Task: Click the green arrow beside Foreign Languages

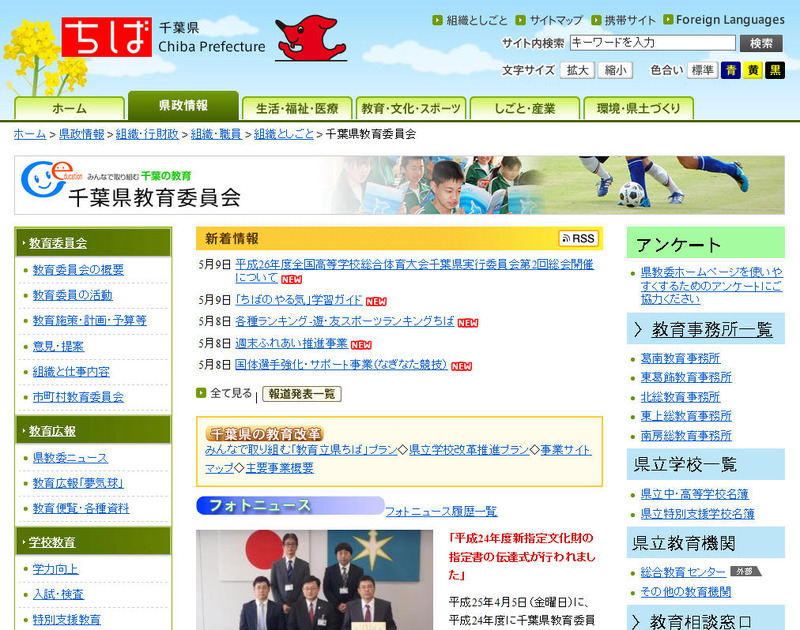Action: (668, 20)
